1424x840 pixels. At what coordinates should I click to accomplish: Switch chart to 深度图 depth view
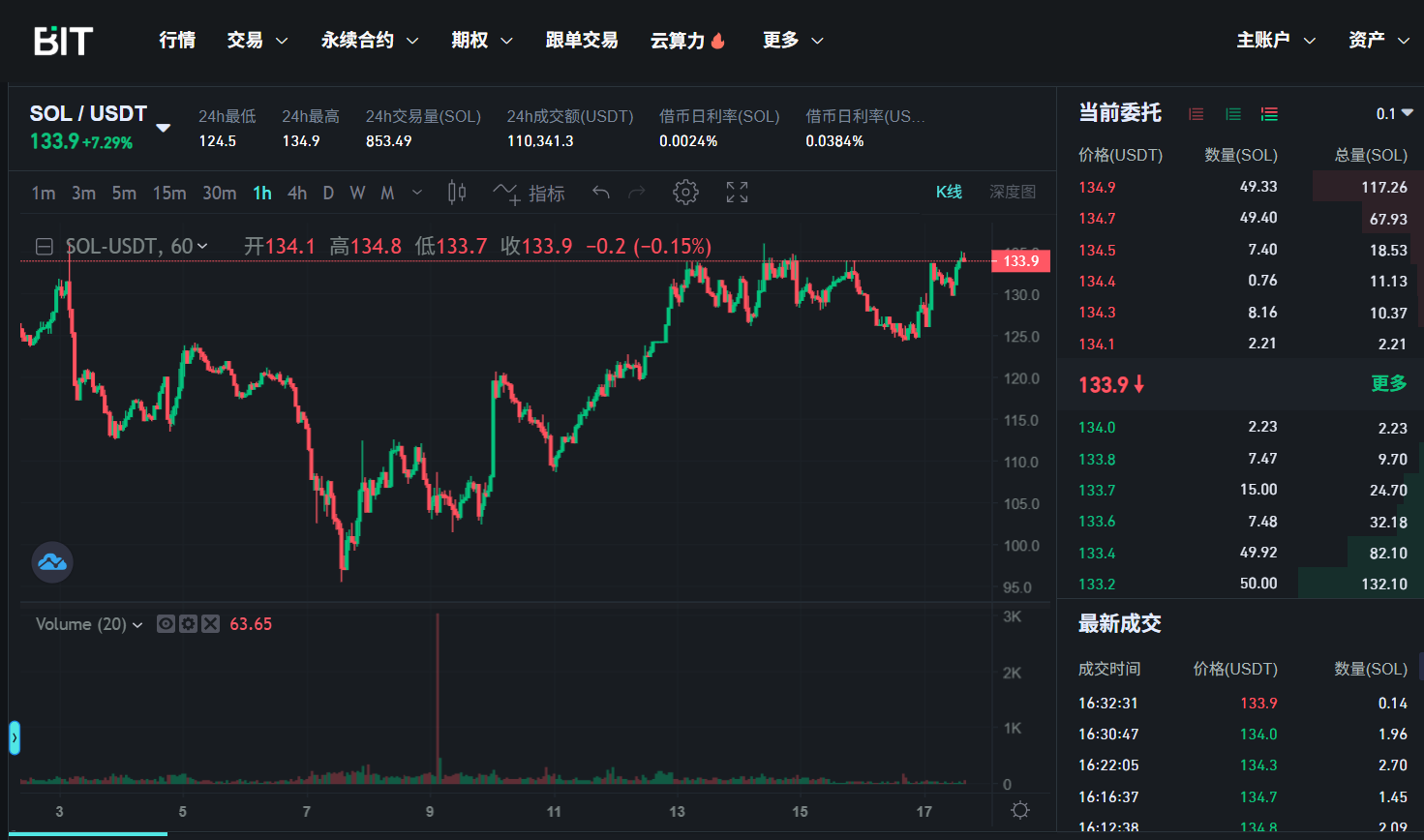[1012, 192]
